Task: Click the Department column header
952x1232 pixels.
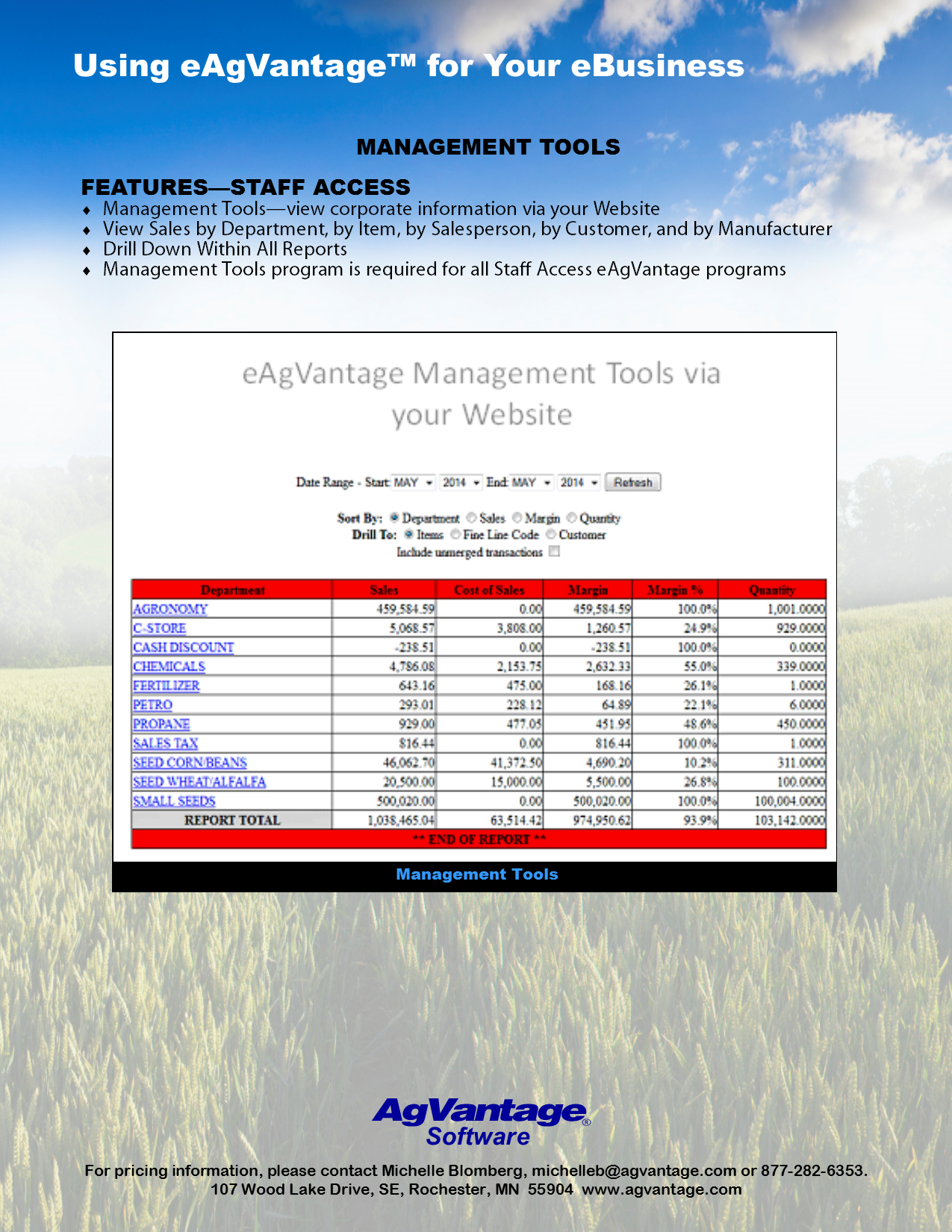Action: tap(232, 590)
